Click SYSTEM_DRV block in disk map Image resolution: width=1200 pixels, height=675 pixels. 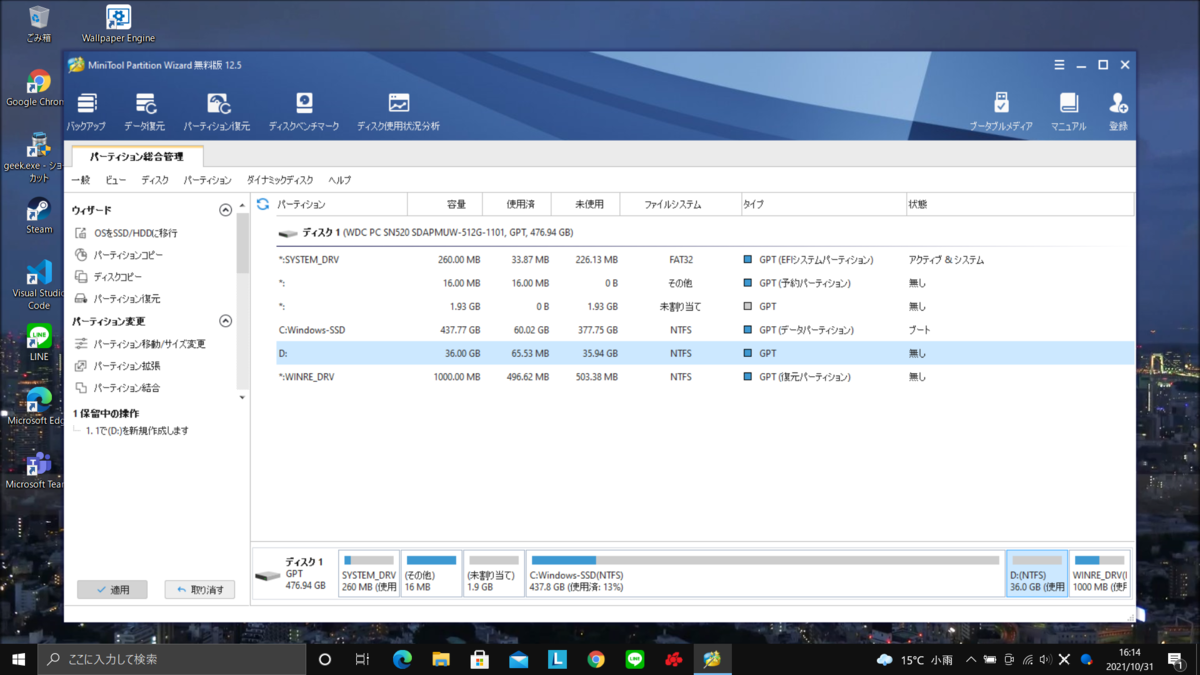point(369,573)
